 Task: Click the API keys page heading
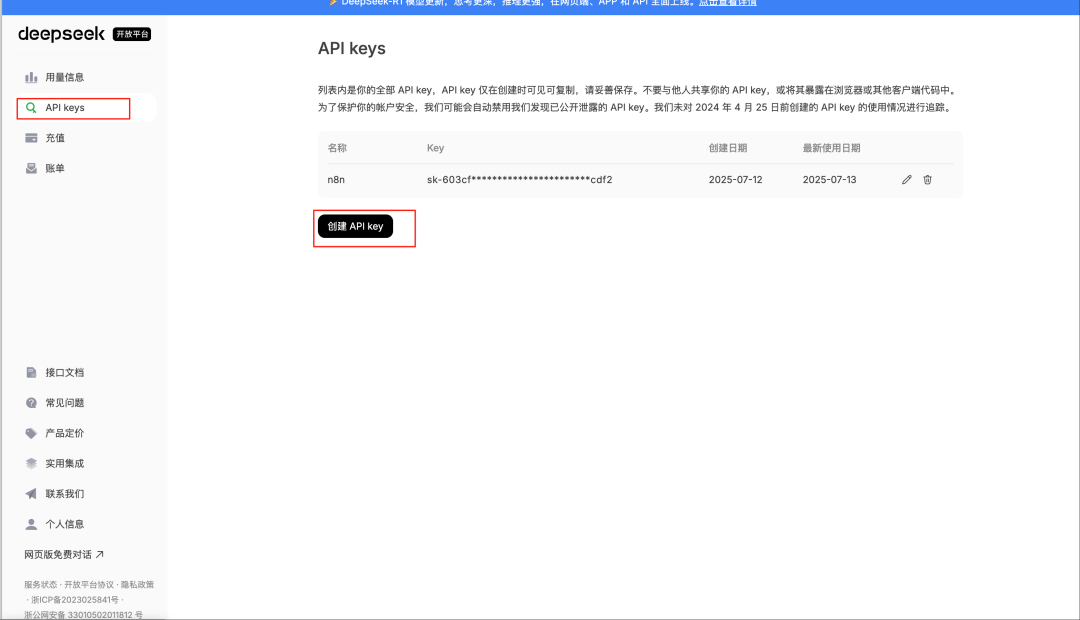click(351, 49)
